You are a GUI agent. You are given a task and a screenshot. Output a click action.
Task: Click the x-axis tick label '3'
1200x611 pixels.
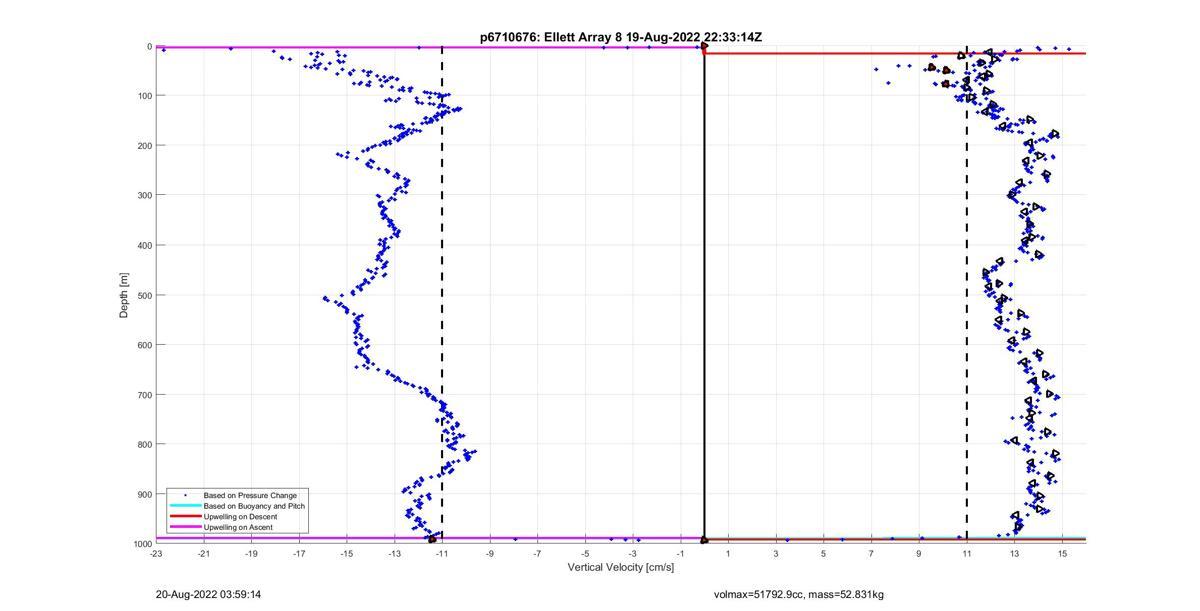[776, 553]
